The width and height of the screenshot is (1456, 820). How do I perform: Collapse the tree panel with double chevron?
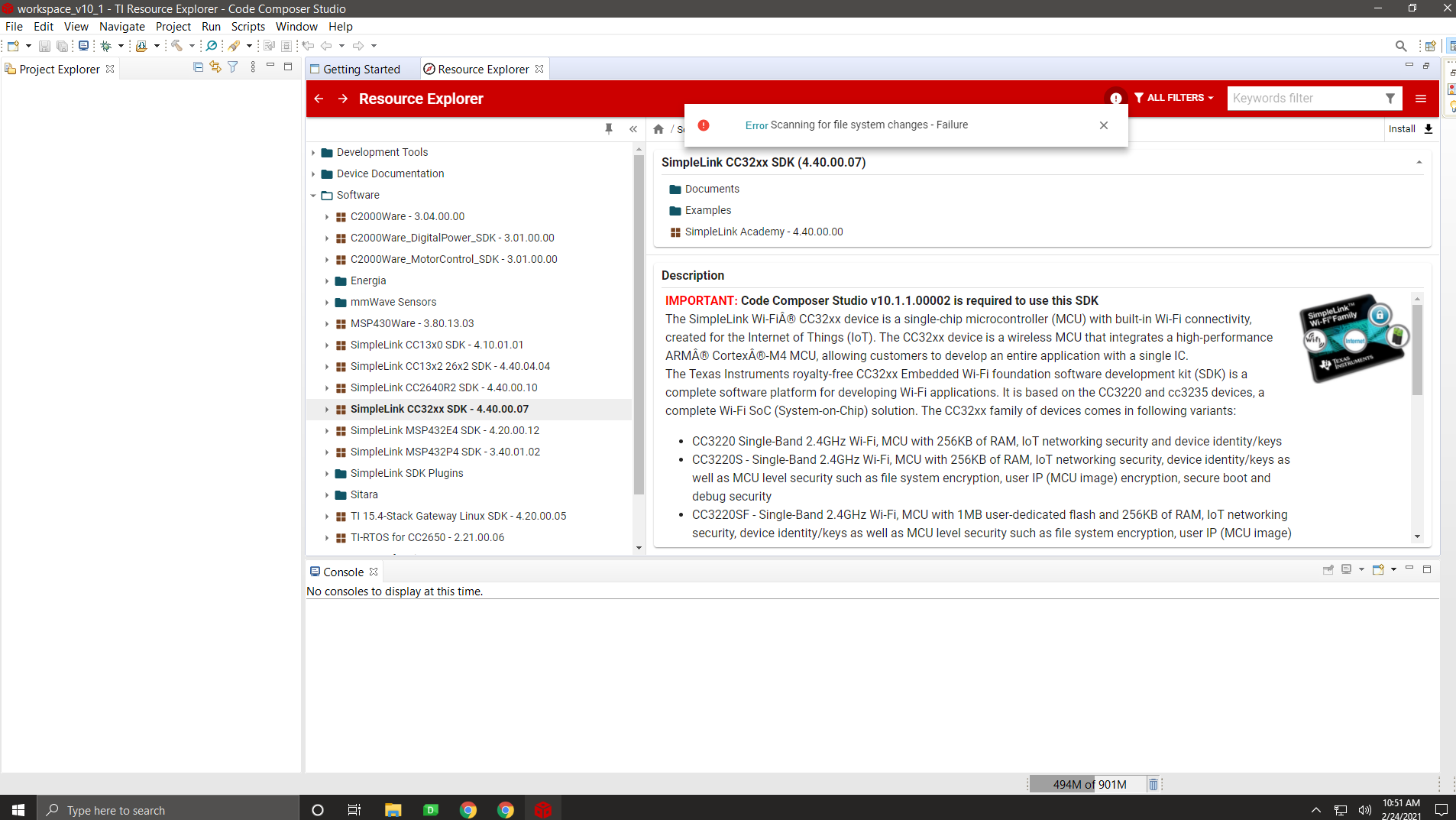633,129
